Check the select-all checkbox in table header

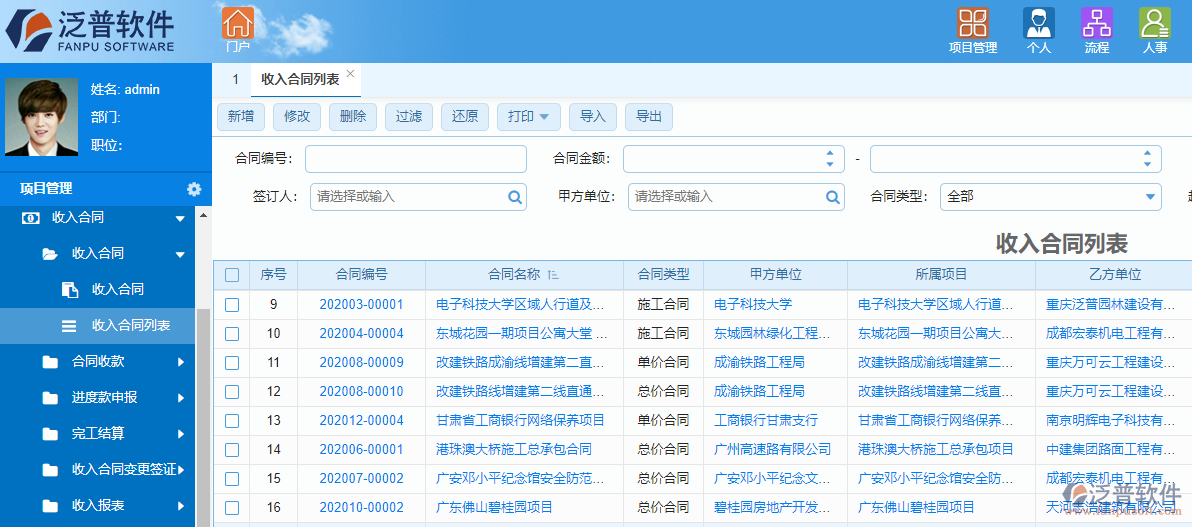pyautogui.click(x=232, y=275)
